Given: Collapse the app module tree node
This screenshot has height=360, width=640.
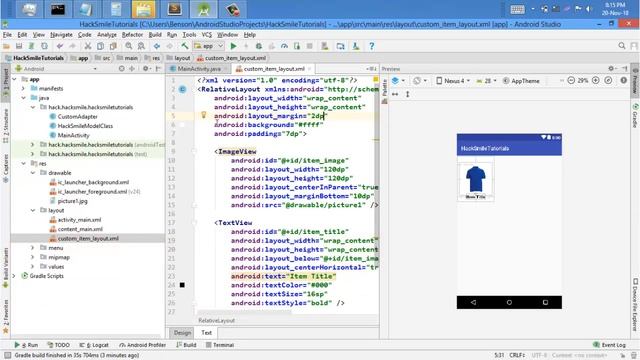Looking at the screenshot, I should pos(15,79).
